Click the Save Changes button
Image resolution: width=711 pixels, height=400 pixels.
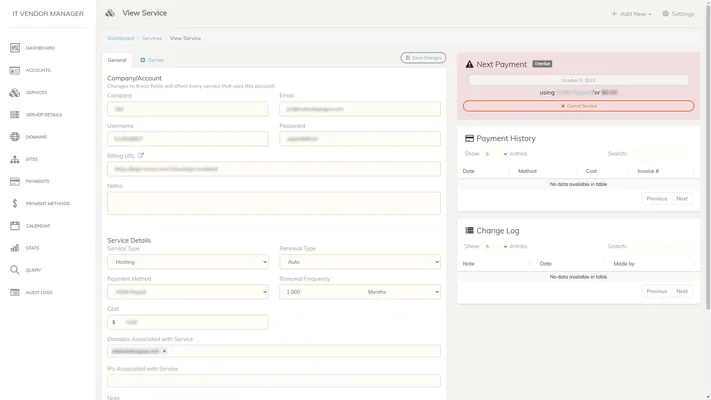click(x=423, y=58)
